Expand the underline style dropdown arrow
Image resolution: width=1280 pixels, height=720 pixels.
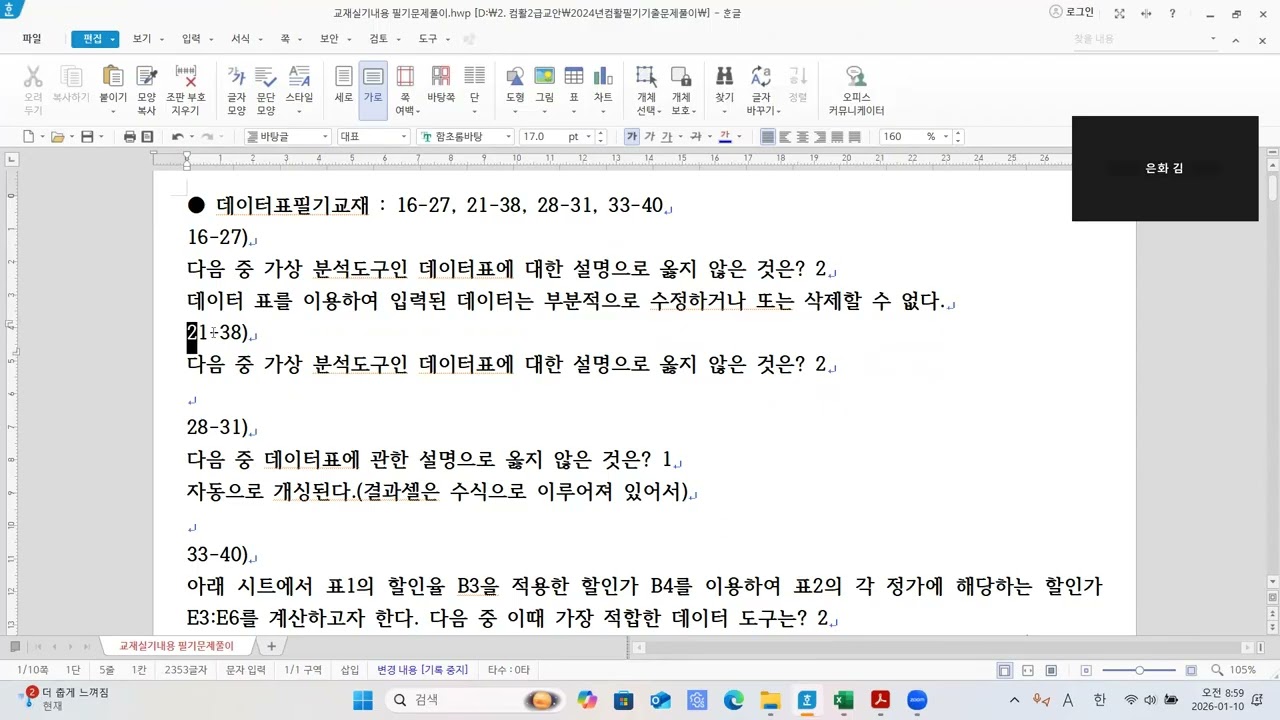(x=680, y=137)
